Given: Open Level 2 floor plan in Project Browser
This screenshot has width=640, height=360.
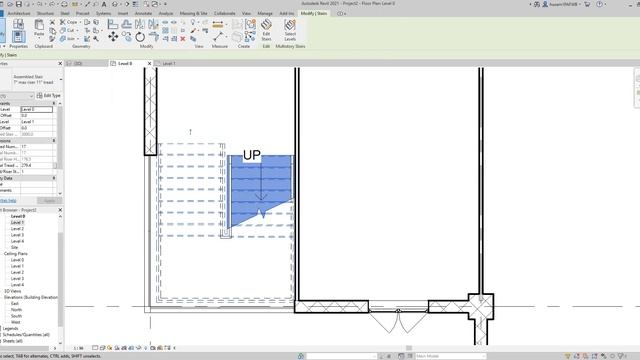Looking at the screenshot, I should click(x=17, y=229).
